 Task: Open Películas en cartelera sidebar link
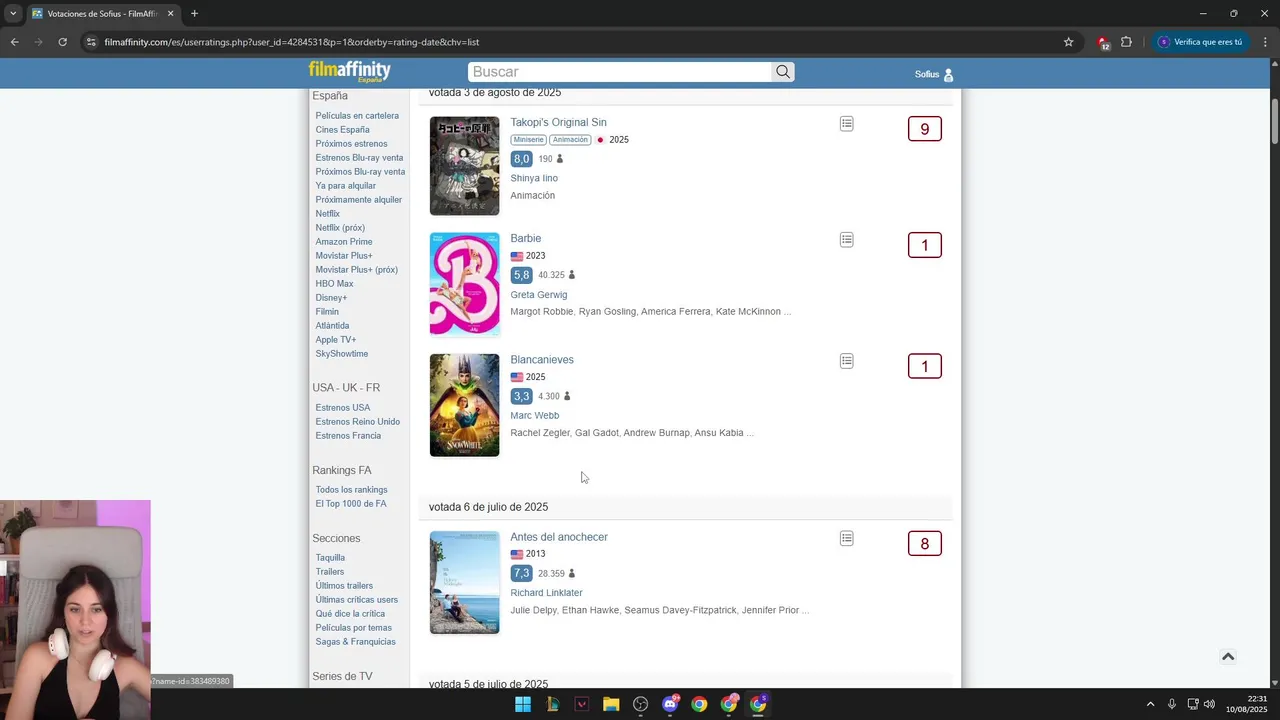(x=357, y=116)
